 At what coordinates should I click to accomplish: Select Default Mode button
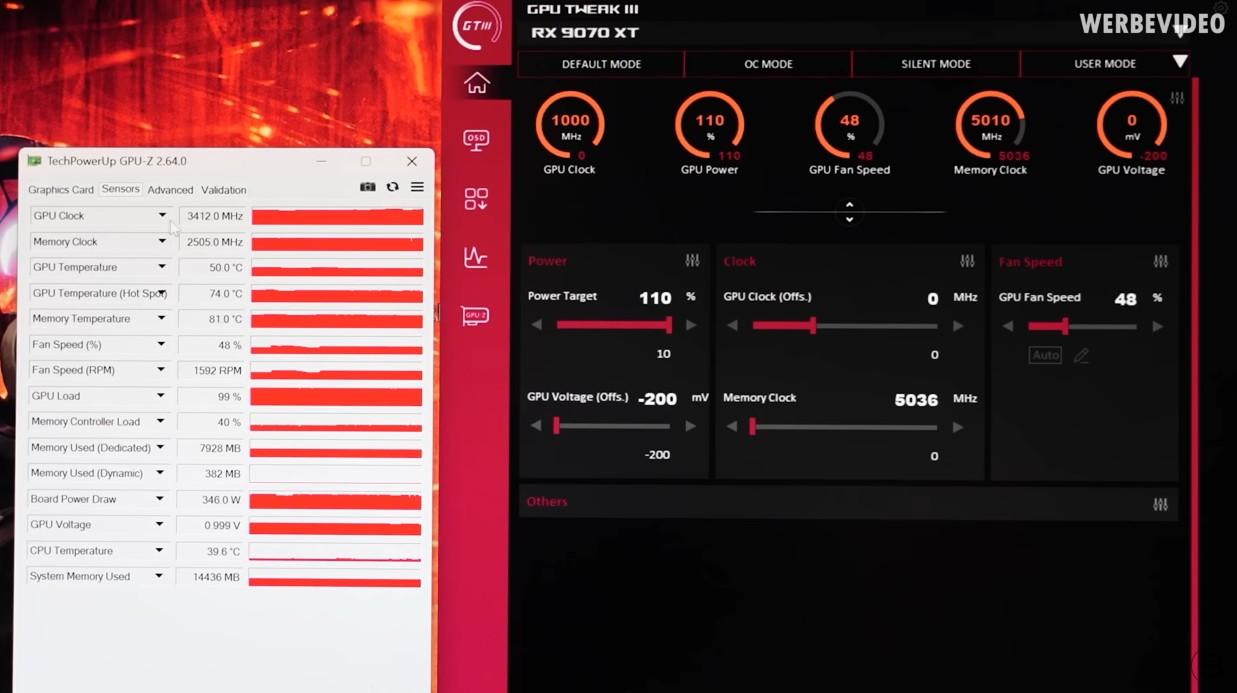(x=601, y=64)
